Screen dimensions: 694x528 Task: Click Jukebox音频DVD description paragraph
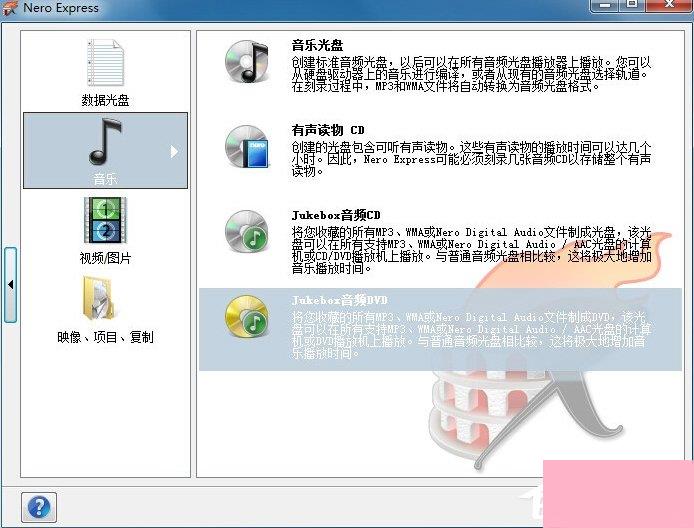point(471,335)
